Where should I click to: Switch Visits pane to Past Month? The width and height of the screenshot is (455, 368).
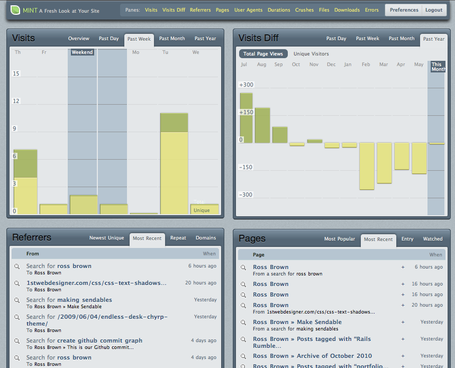click(x=172, y=38)
